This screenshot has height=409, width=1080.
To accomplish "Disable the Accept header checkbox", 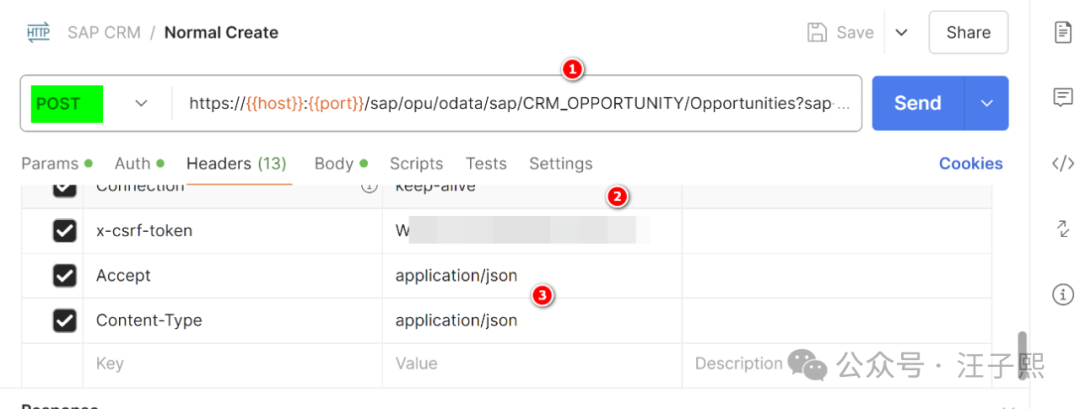I will [65, 275].
